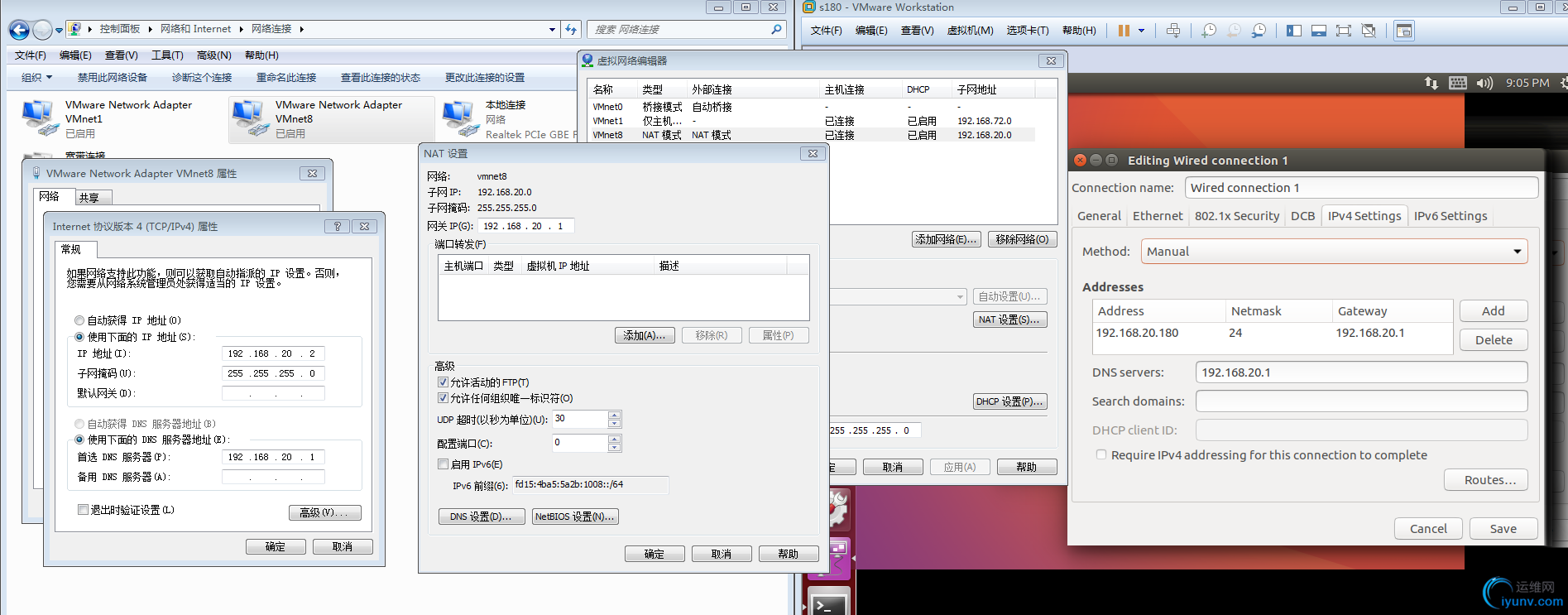1568x615 pixels.
Task: Refresh the Explorer address bar
Action: [x=571, y=29]
